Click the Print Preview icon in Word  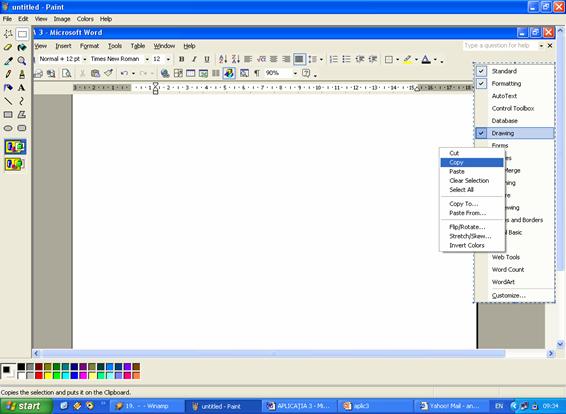pyautogui.click(x=66, y=73)
